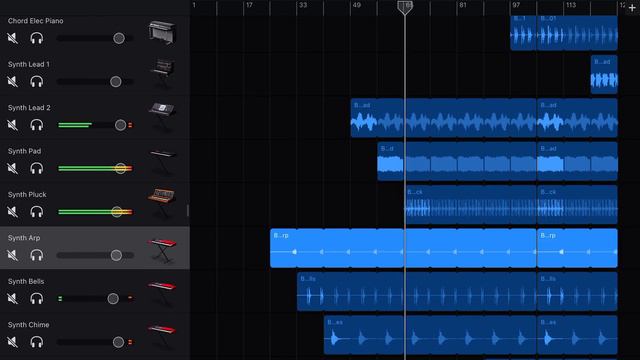Viewport: 640px width, 360px height.
Task: Select the Synth Bells track name
Action: [x=26, y=281]
